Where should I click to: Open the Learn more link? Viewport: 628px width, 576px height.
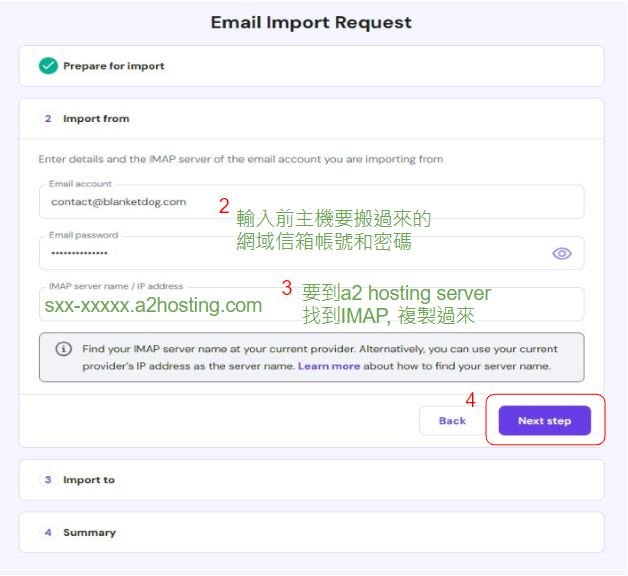coord(329,366)
